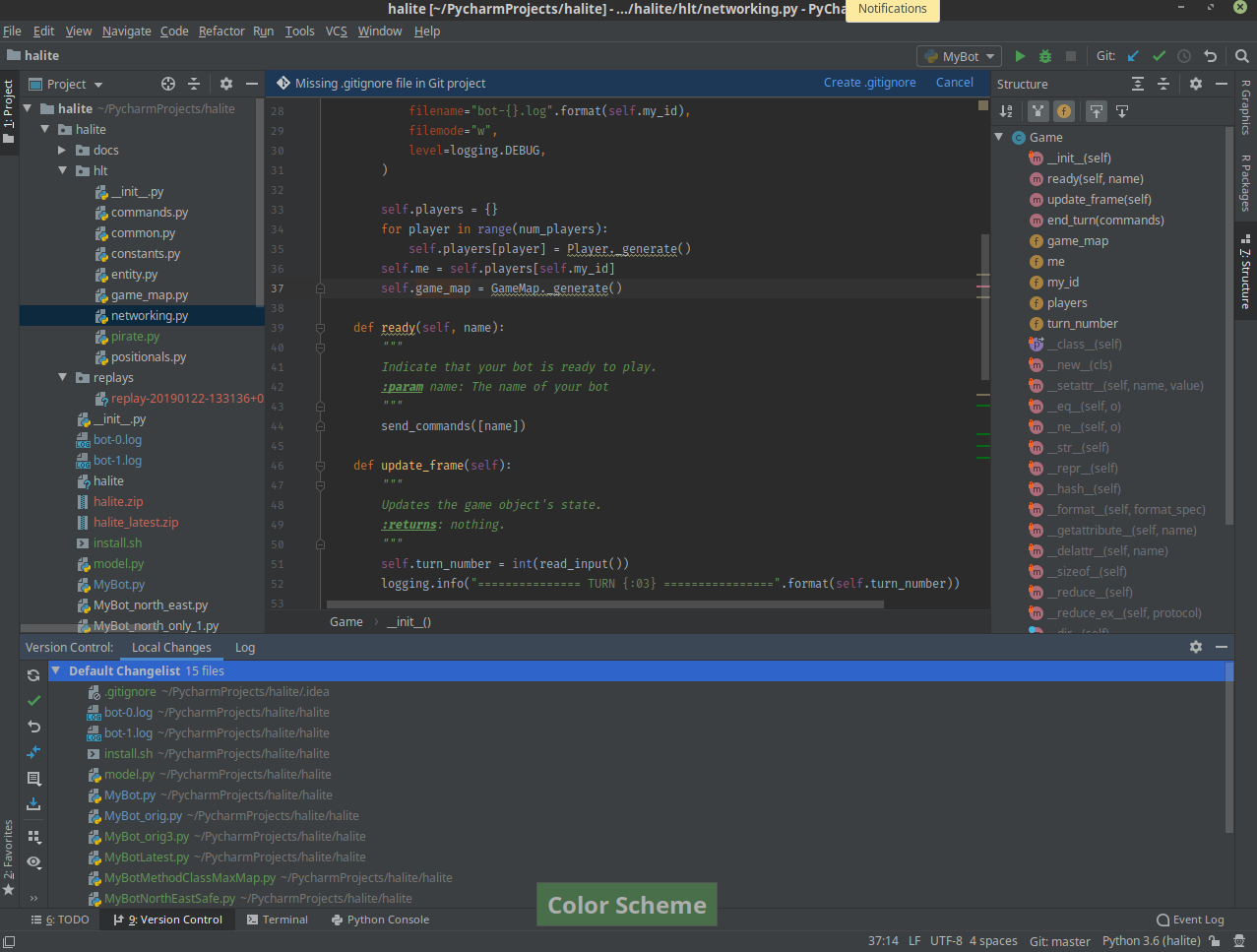Open Structure panel settings gear

(1194, 84)
